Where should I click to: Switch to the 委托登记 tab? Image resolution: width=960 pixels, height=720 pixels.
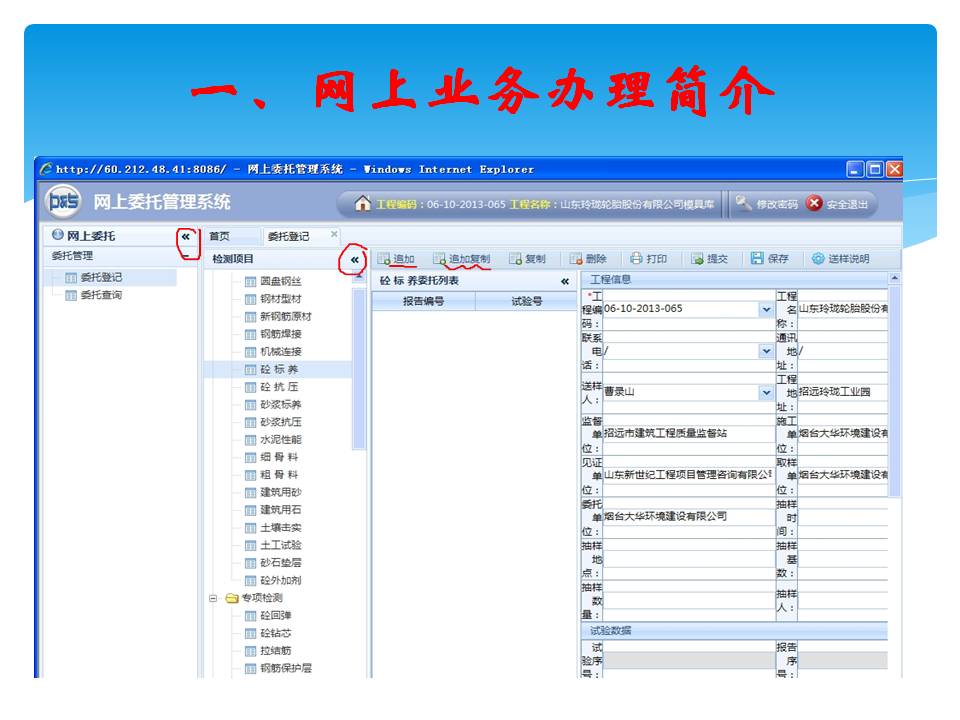(288, 236)
